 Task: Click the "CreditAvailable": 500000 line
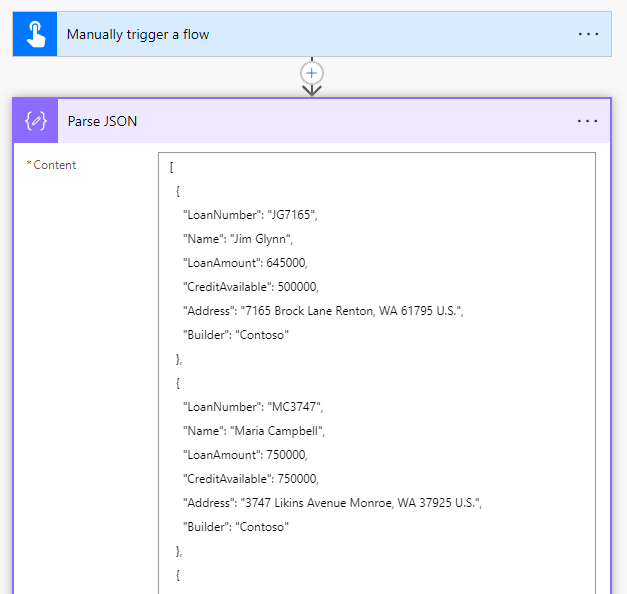pyautogui.click(x=250, y=287)
